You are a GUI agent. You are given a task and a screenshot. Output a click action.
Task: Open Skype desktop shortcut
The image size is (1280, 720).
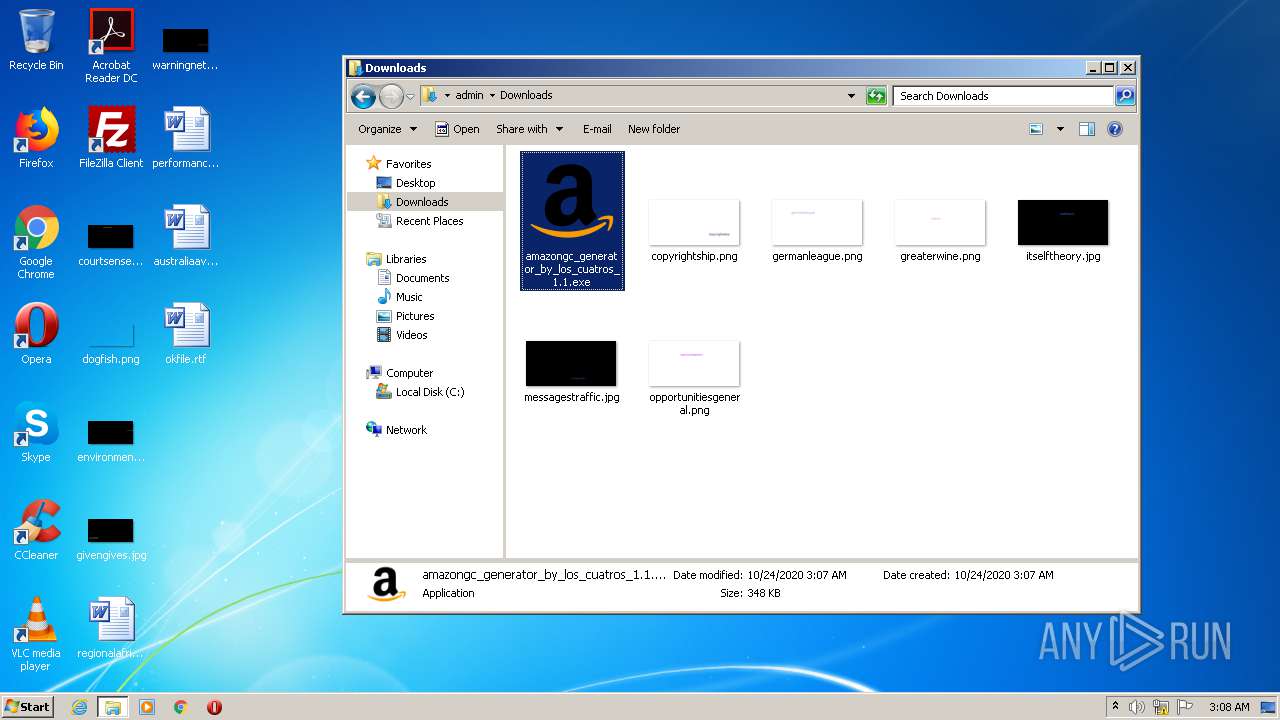click(x=36, y=432)
